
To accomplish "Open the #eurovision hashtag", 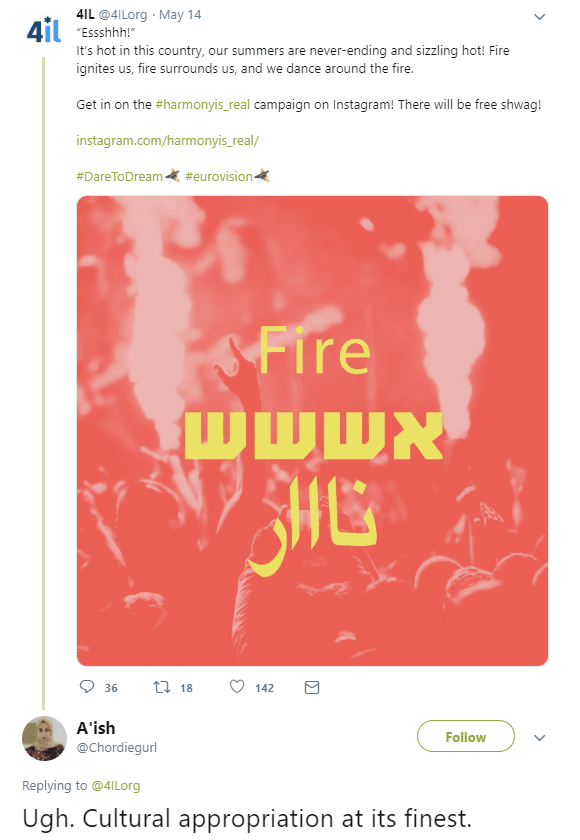I will pos(219,176).
